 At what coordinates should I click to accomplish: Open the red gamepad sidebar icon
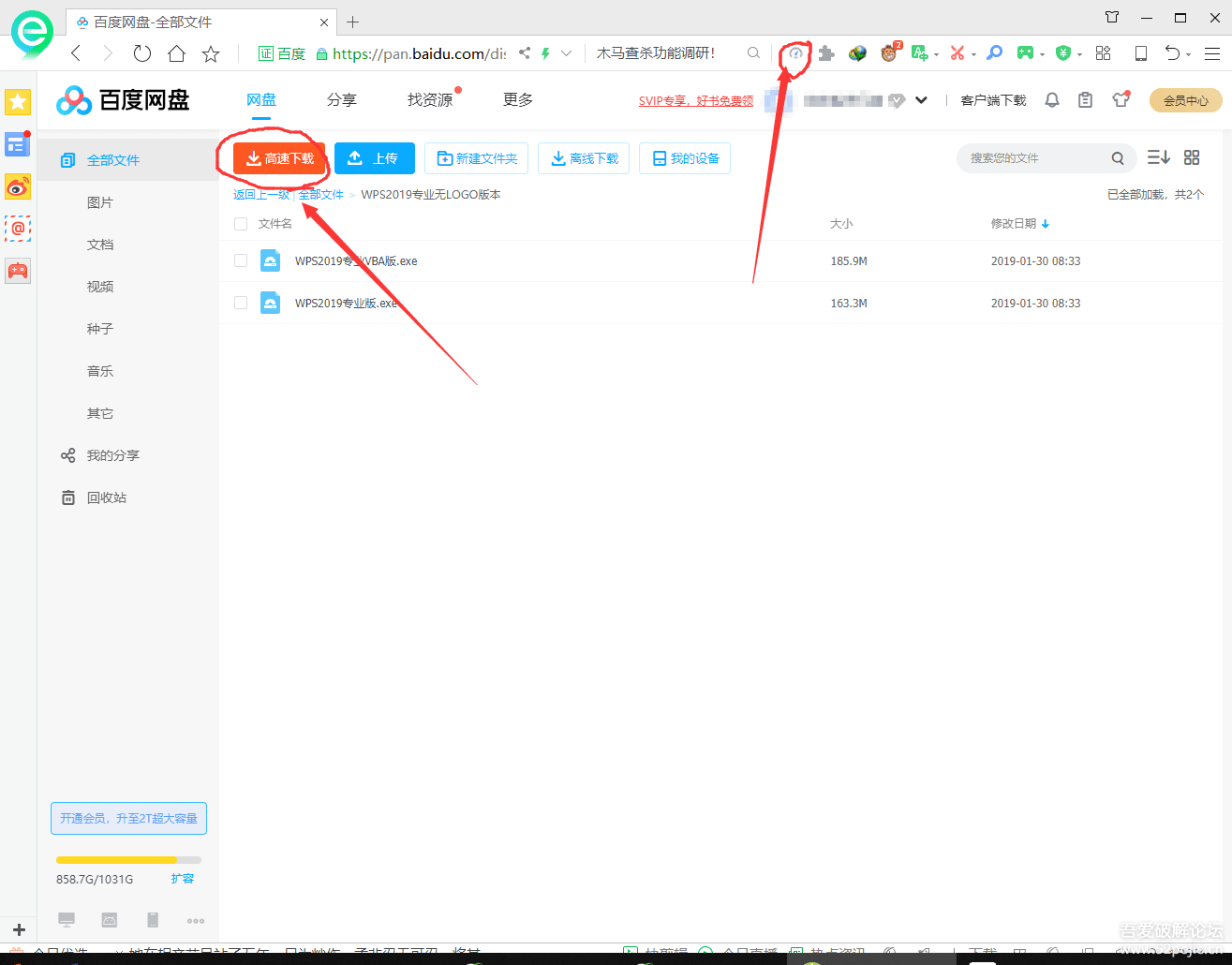point(18,271)
